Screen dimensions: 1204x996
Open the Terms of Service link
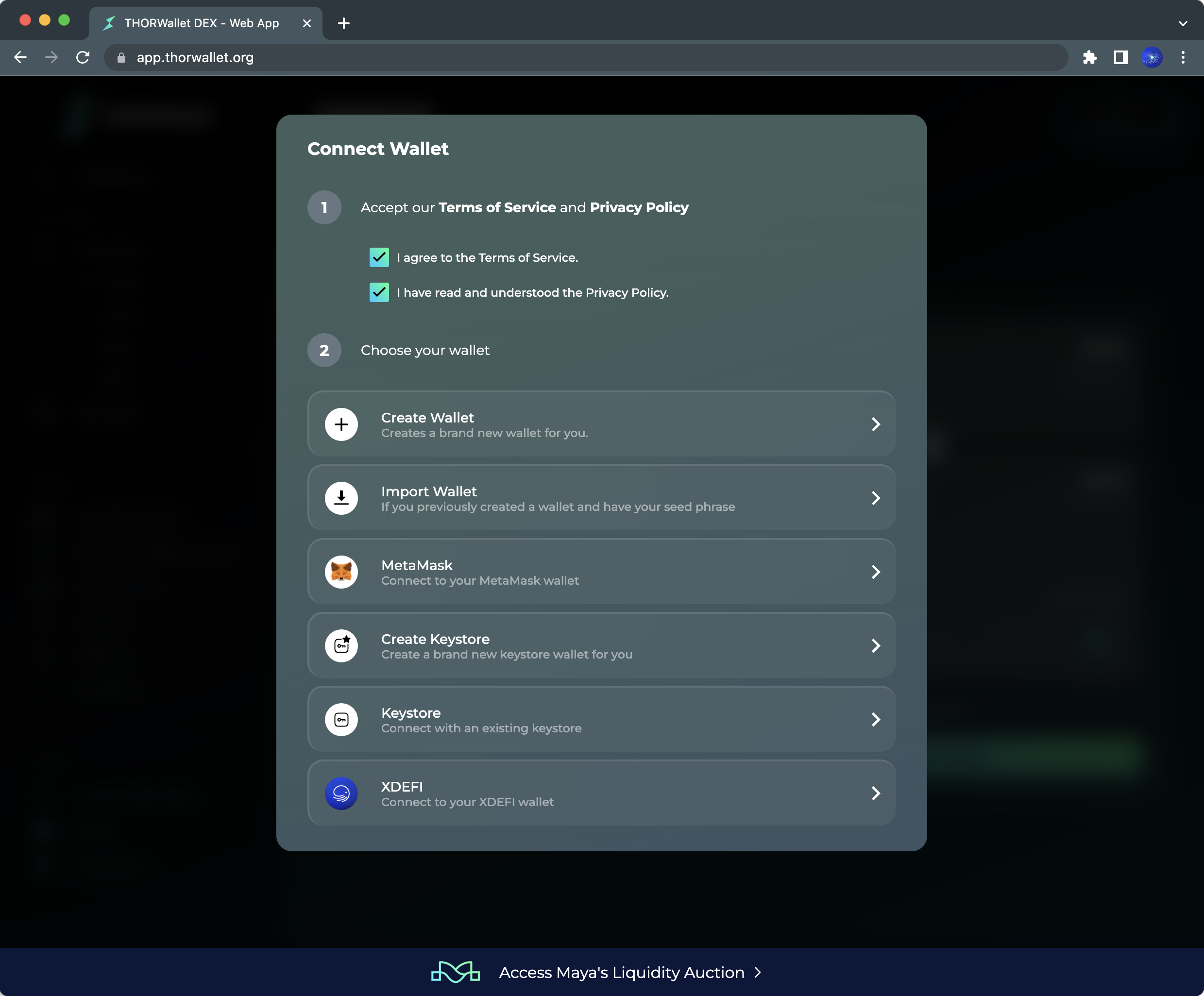497,207
